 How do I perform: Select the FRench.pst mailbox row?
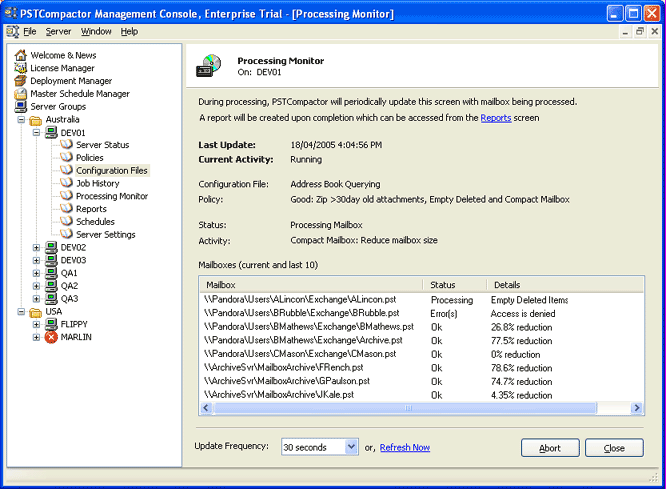(x=421, y=367)
